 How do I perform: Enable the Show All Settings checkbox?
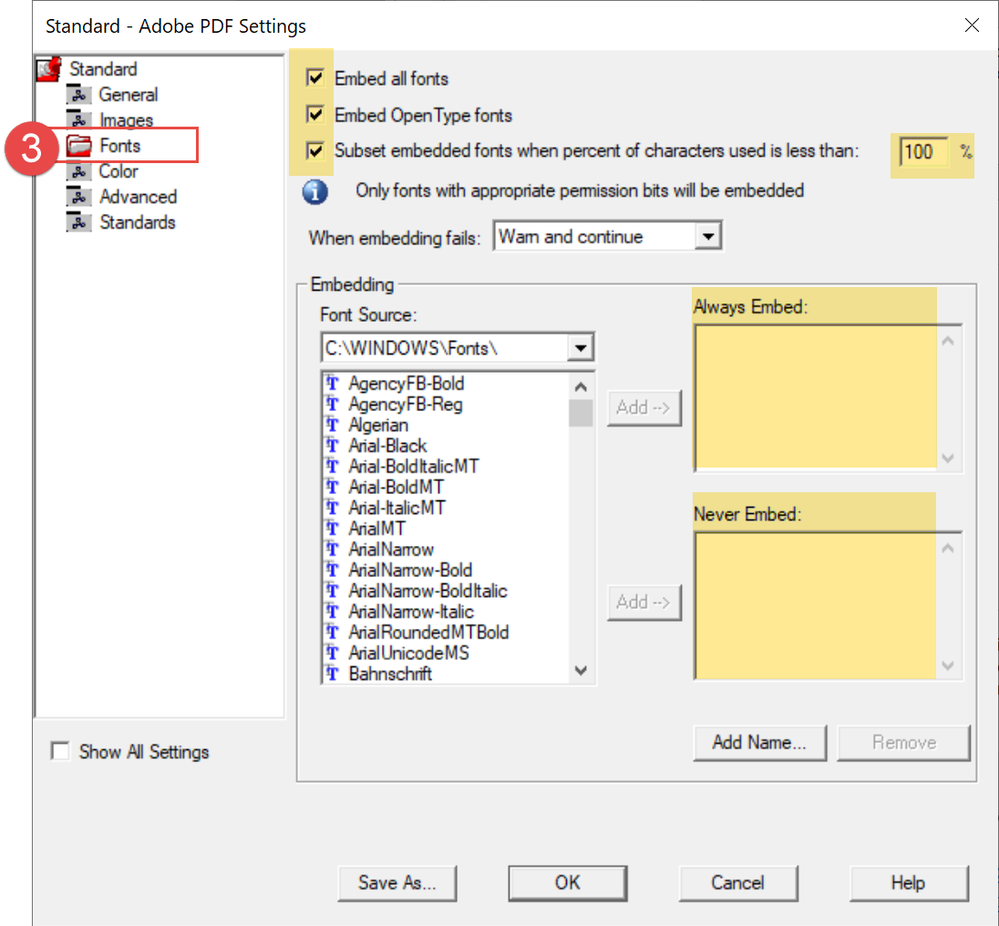pos(60,751)
